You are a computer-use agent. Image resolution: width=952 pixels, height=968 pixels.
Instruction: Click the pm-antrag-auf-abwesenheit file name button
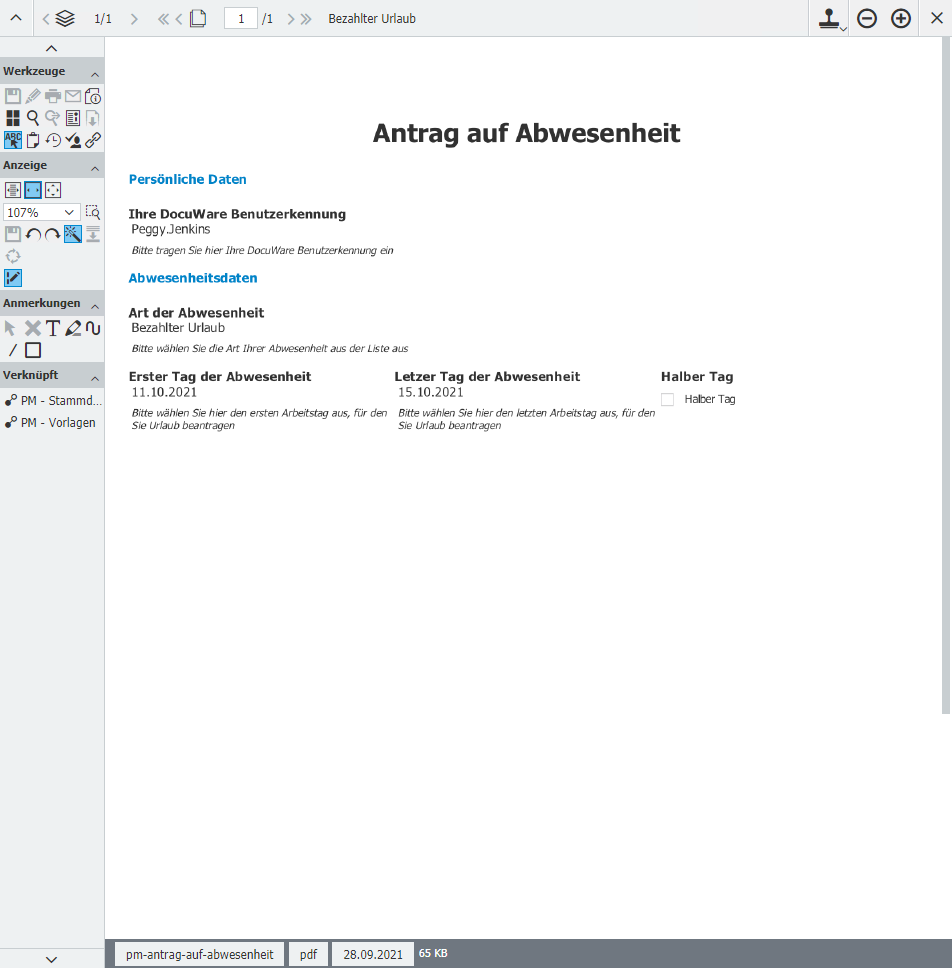(x=199, y=954)
